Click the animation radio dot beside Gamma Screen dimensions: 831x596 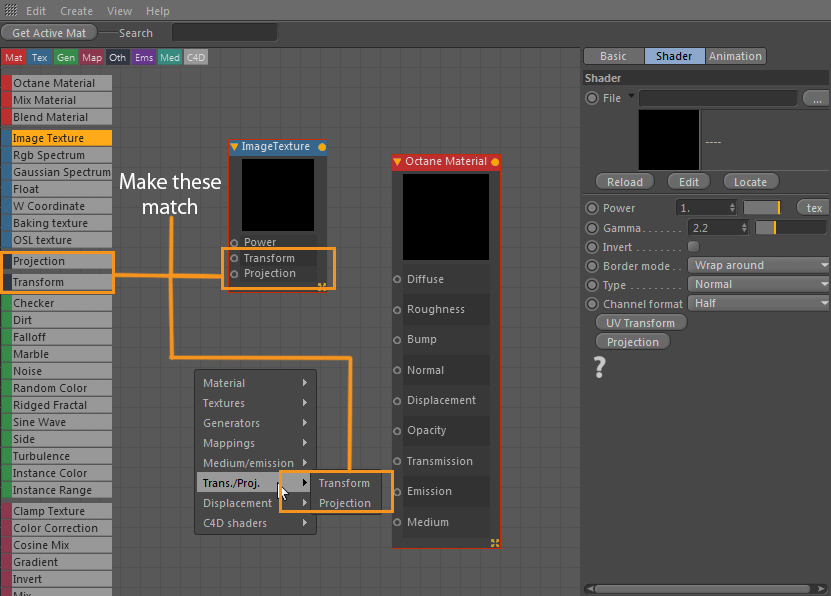tap(592, 228)
